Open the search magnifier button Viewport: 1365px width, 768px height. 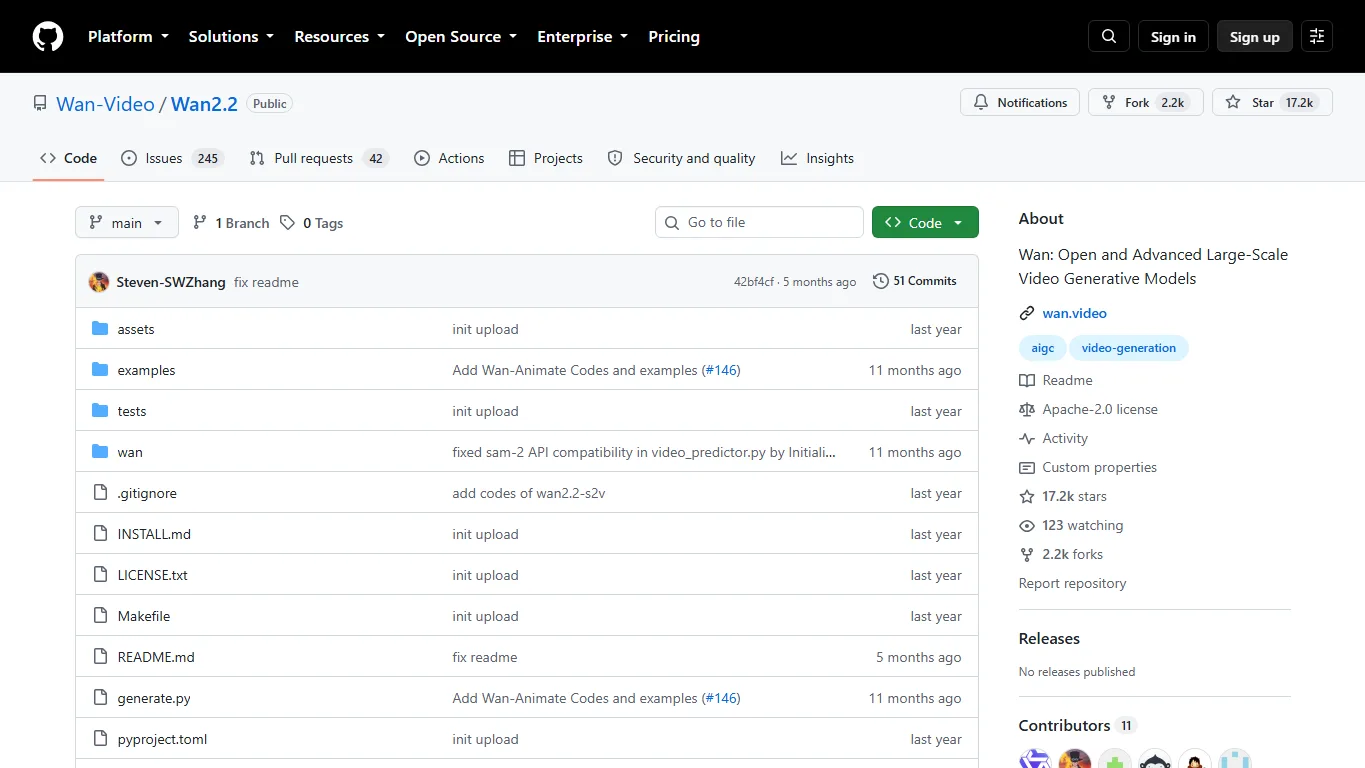(x=1109, y=37)
